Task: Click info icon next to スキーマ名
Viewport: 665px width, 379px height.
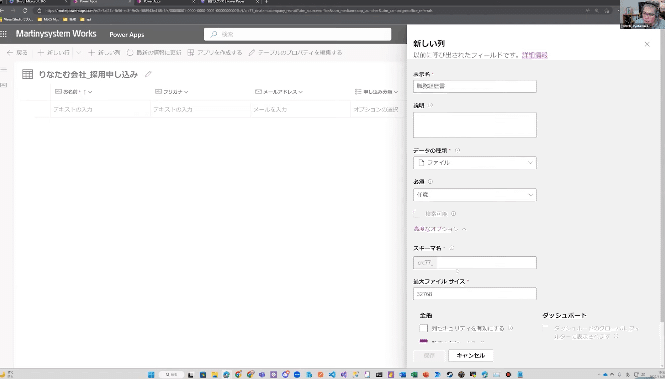Action: point(452,248)
